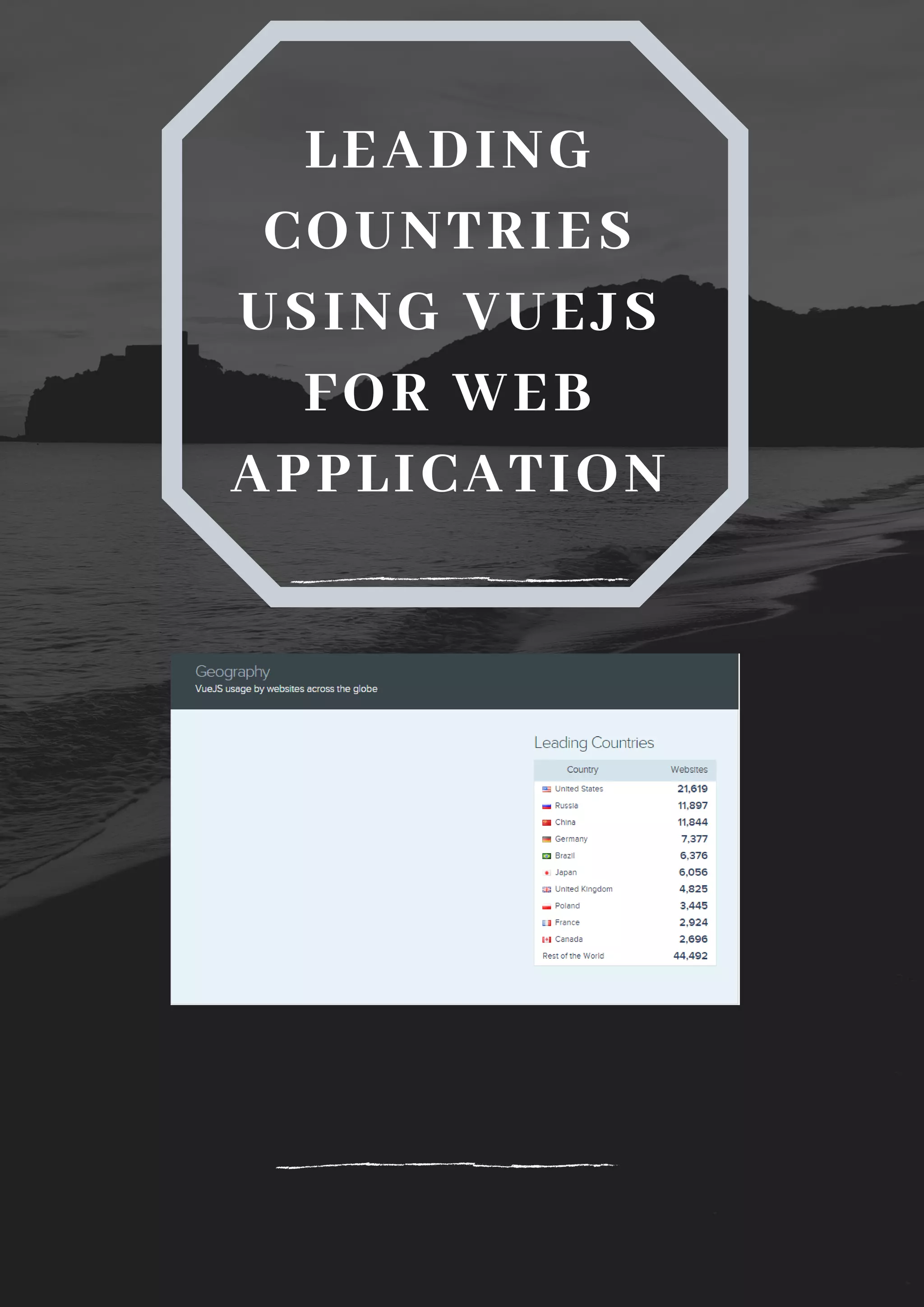
Task: Click the Japan flag icon
Action: tap(546, 873)
